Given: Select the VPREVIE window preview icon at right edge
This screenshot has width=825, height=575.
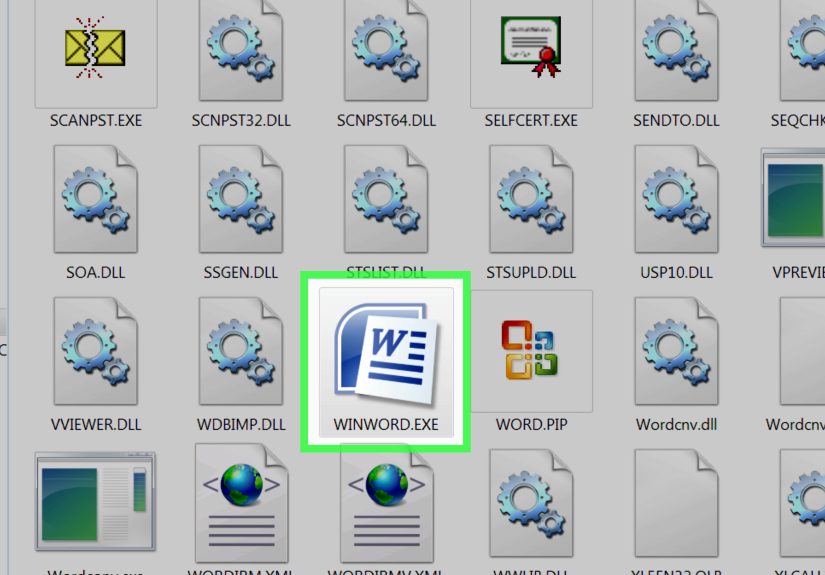Looking at the screenshot, I should click(x=793, y=198).
